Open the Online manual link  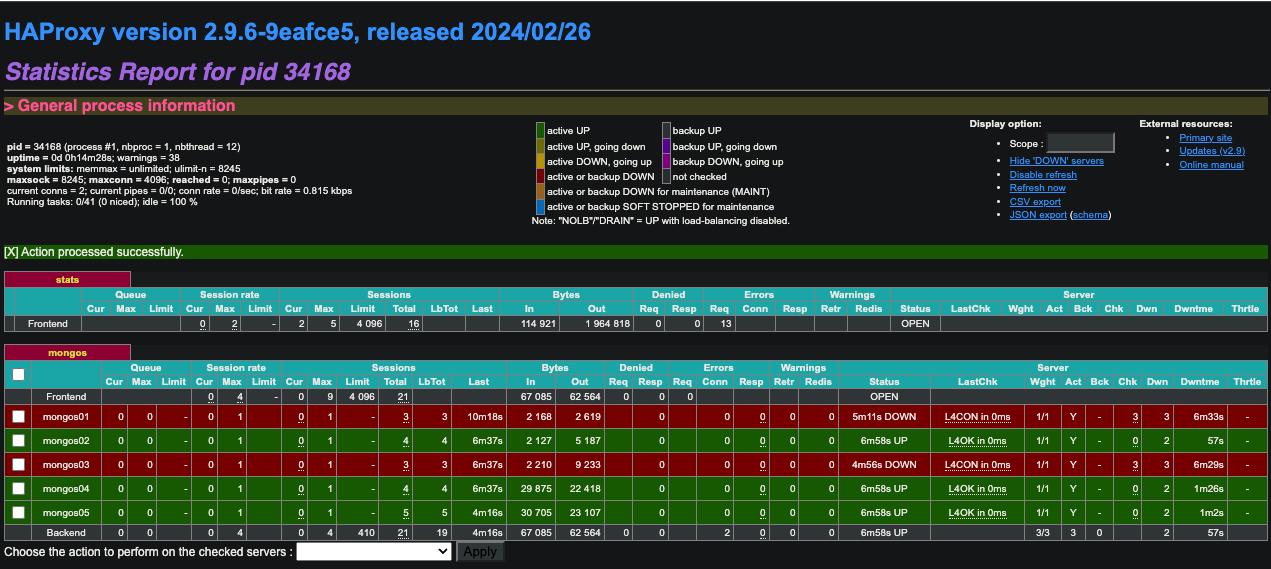(x=1211, y=165)
